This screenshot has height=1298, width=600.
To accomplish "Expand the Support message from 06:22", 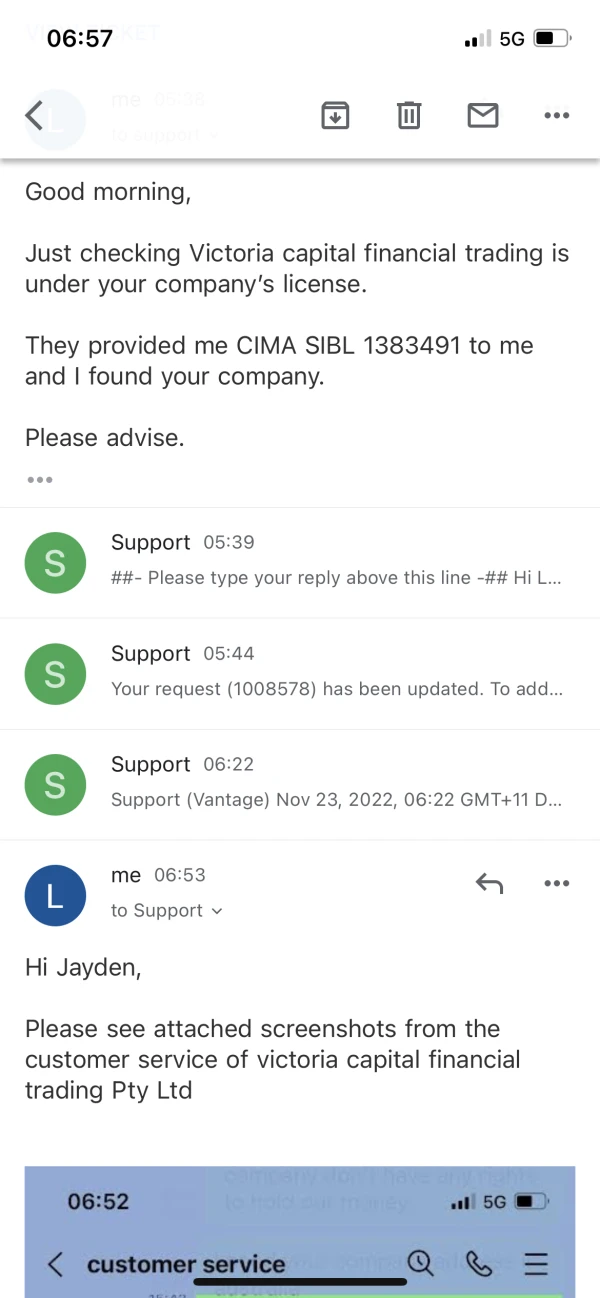I will tap(336, 784).
